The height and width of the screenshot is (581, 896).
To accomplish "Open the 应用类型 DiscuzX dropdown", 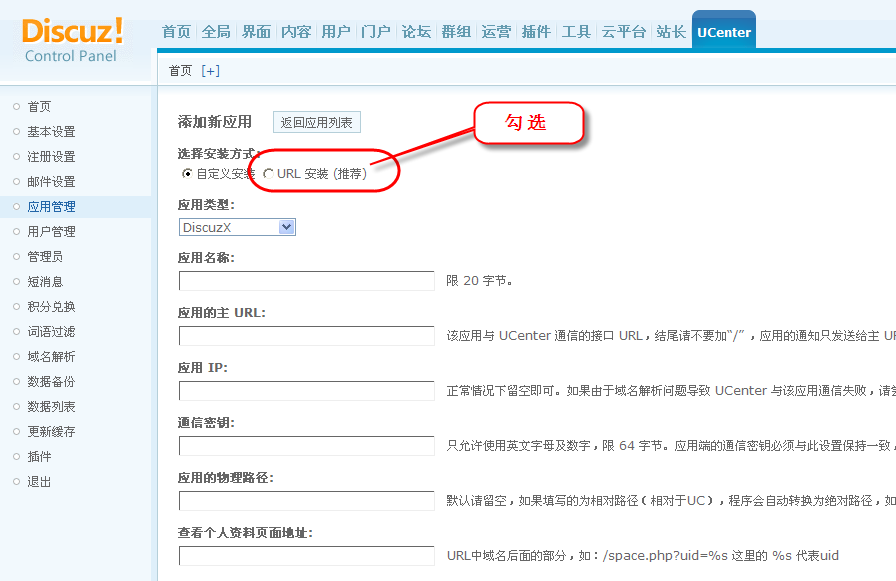I will click(237, 227).
